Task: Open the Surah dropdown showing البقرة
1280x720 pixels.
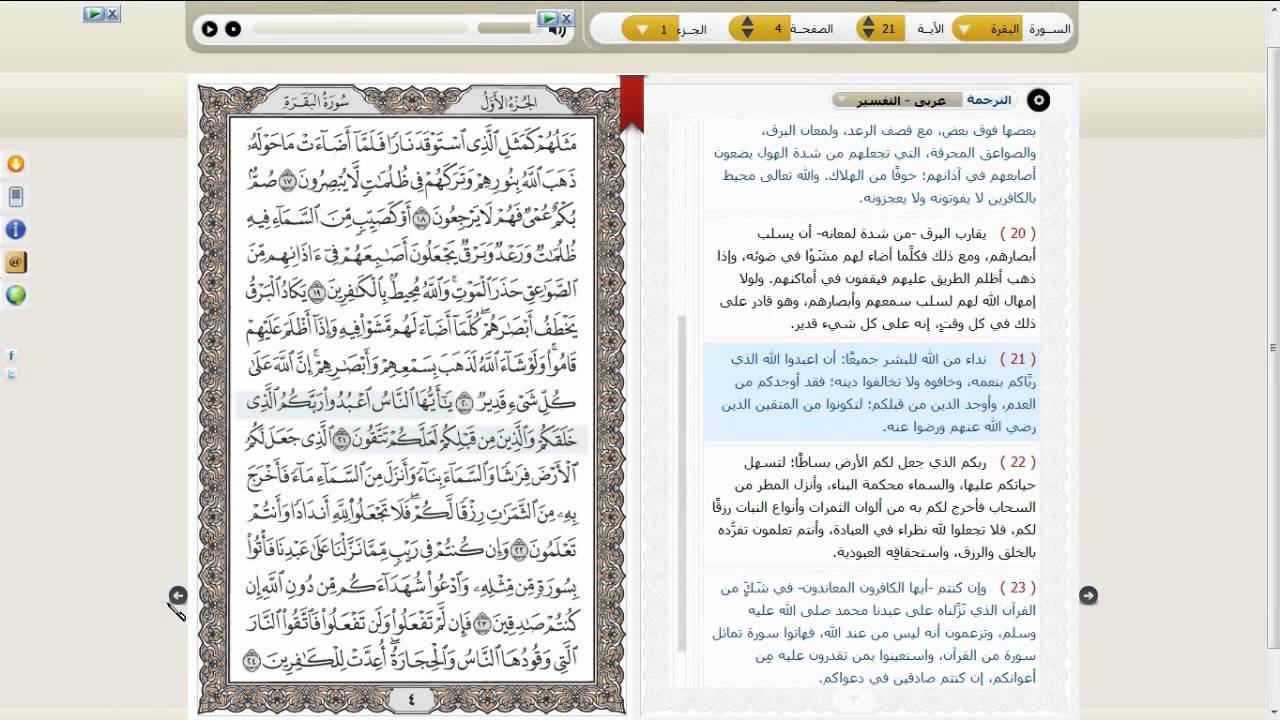Action: 988,29
